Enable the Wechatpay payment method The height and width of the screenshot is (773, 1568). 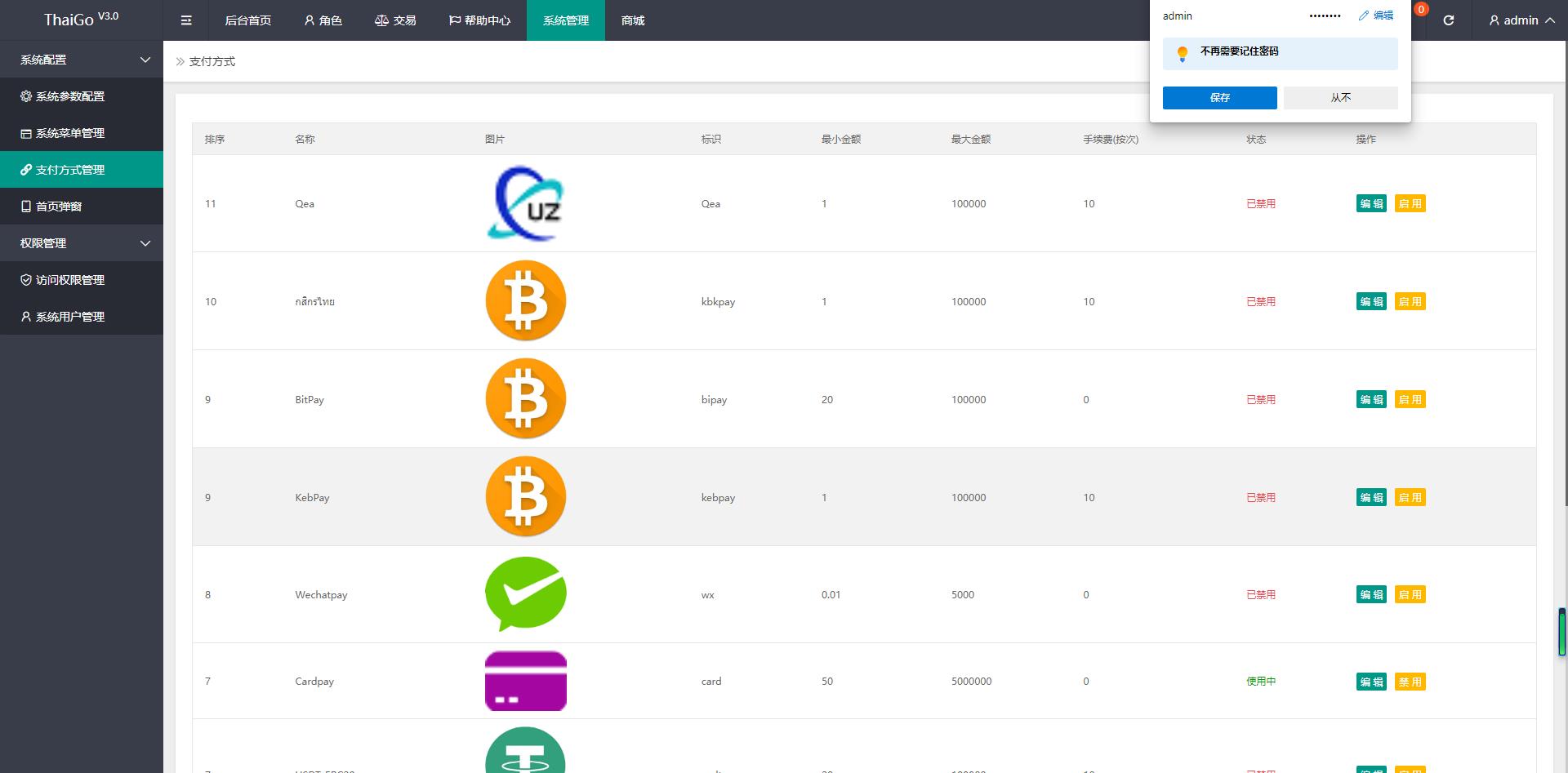pos(1410,595)
